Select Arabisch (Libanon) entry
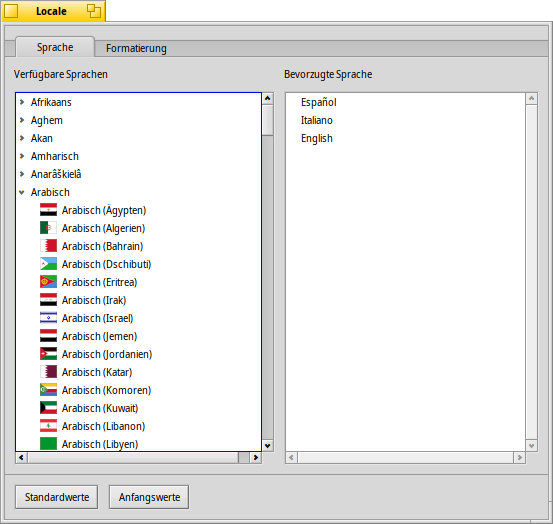The image size is (553, 524). click(x=139, y=426)
